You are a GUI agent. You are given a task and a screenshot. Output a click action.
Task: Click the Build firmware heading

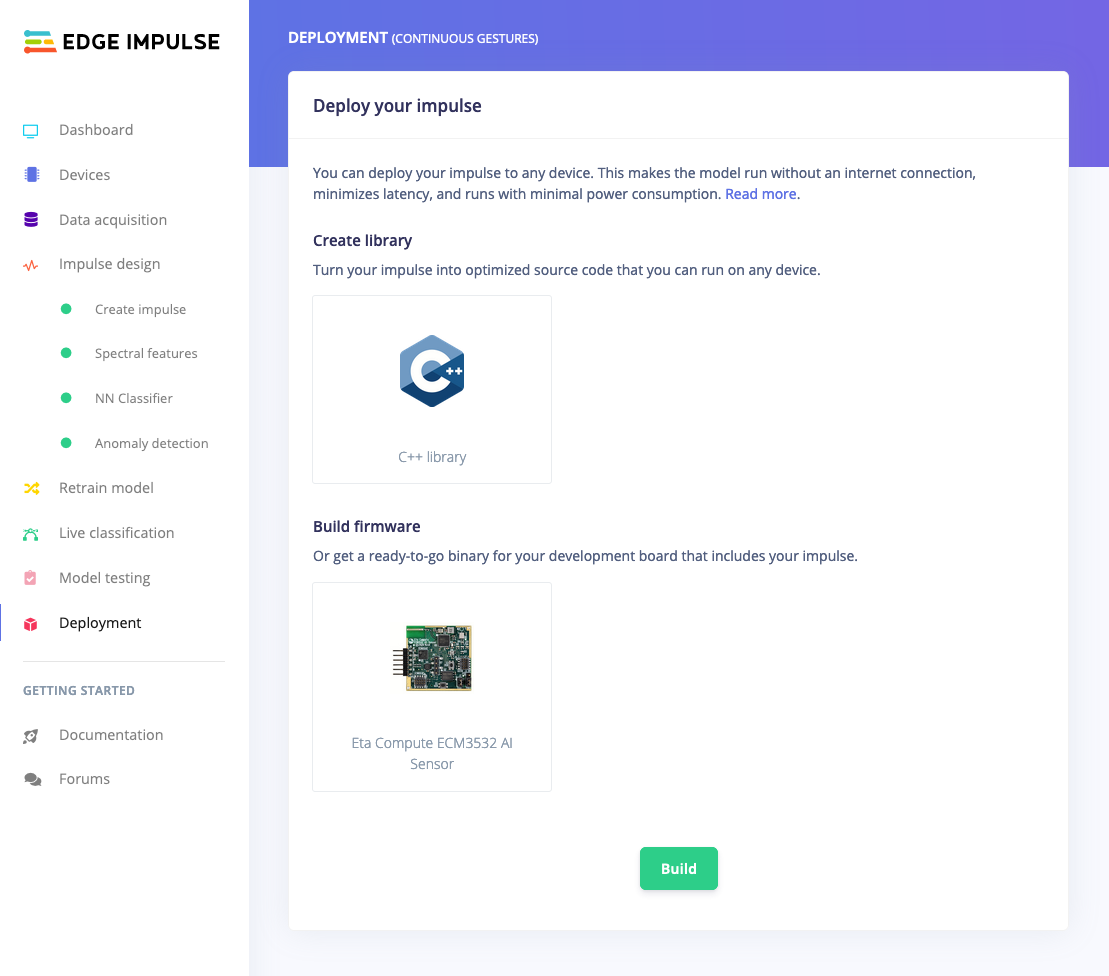point(366,526)
